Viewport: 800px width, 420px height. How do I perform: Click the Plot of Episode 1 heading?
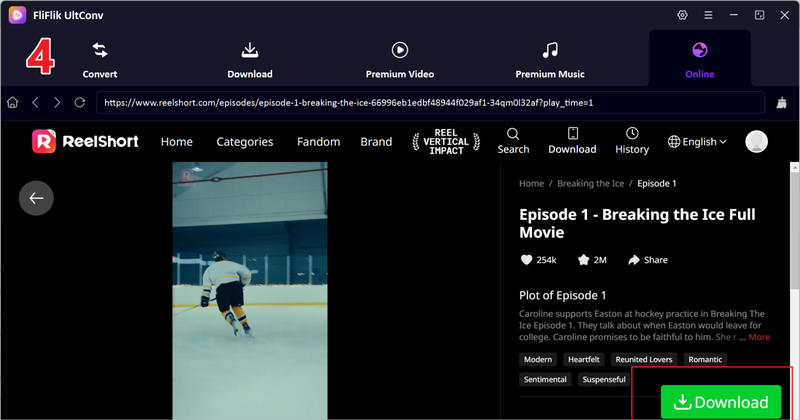point(563,295)
